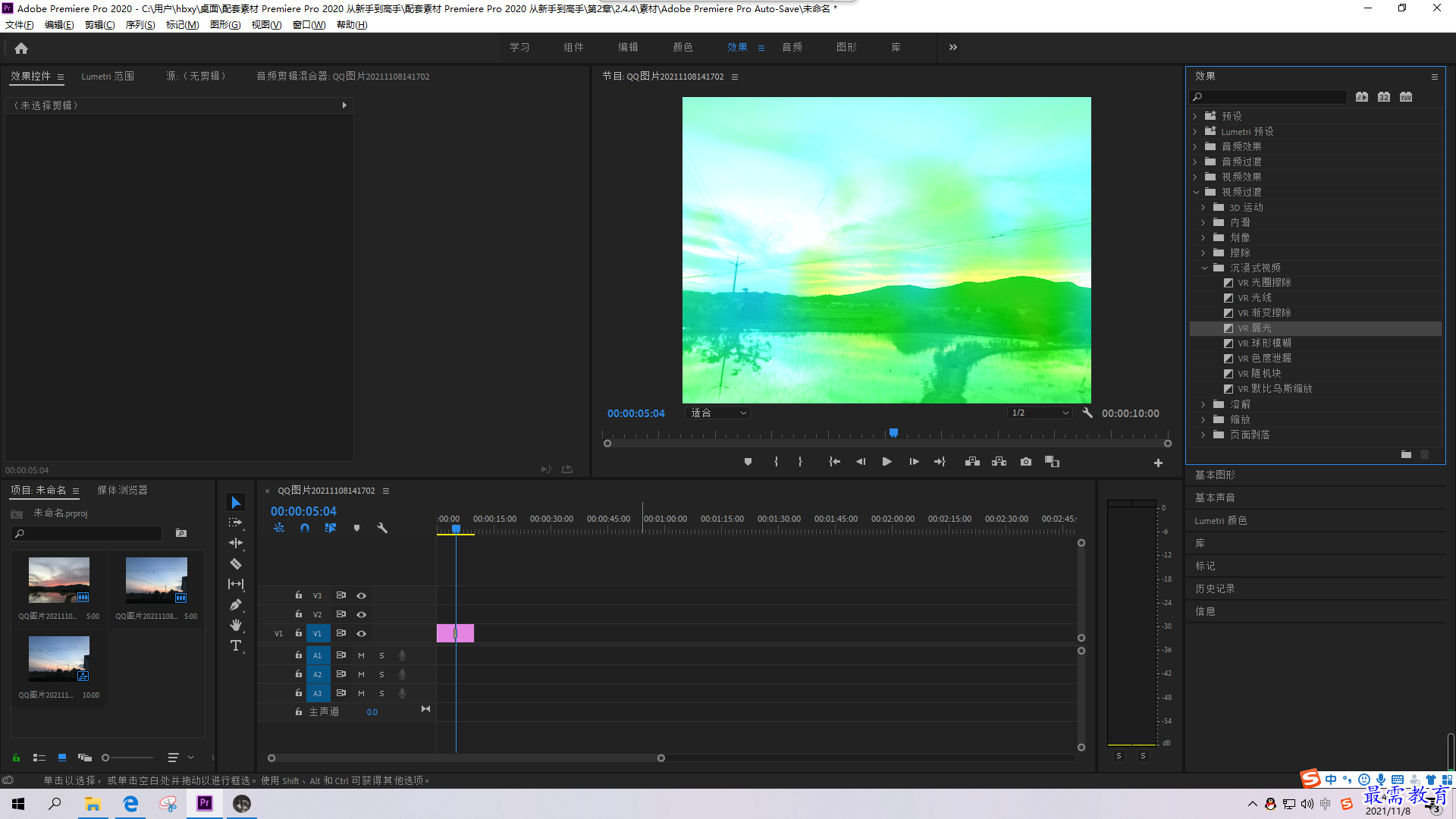Select the Slip tool

coord(236,584)
